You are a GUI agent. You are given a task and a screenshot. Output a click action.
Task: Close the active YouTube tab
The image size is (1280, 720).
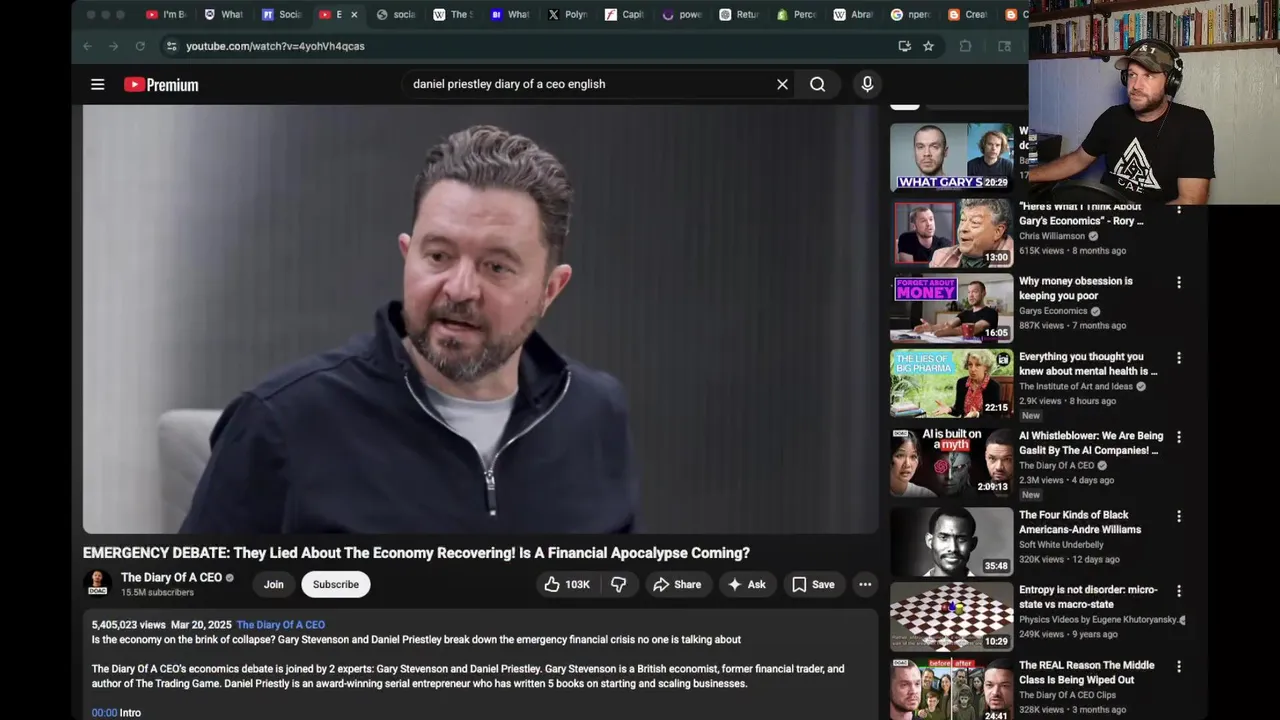(353, 15)
